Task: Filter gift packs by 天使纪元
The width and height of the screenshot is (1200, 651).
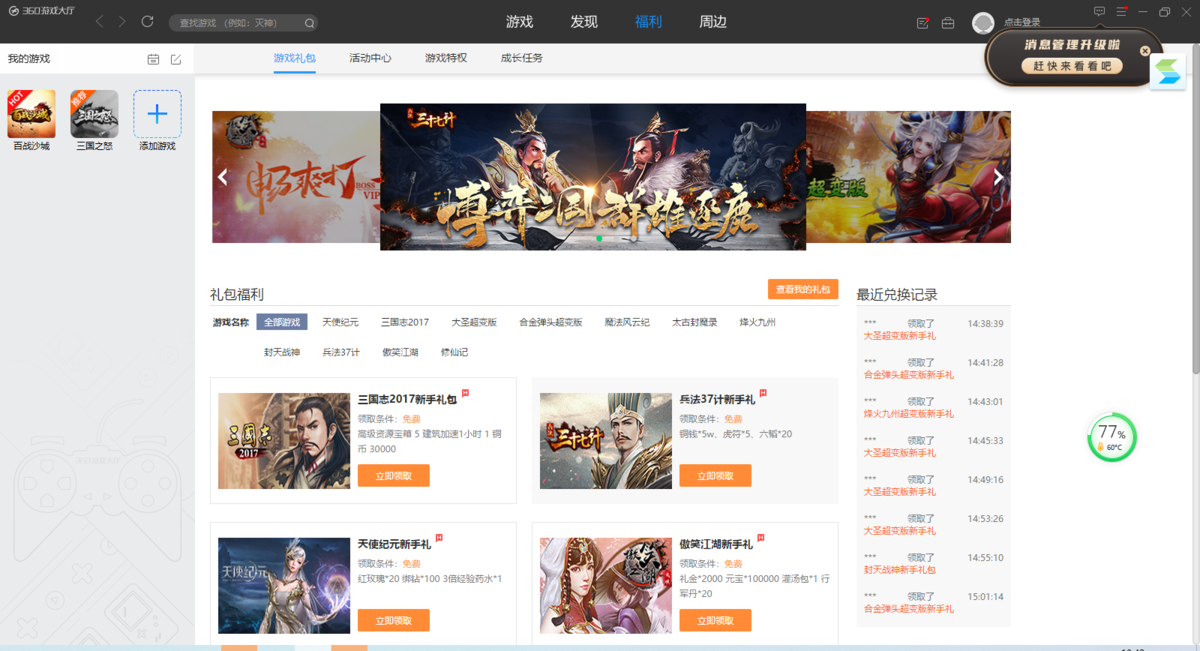Action: pos(340,322)
